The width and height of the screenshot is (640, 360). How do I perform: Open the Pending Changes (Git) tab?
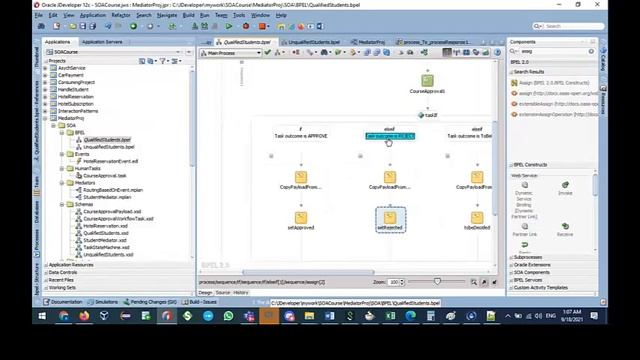[150, 302]
